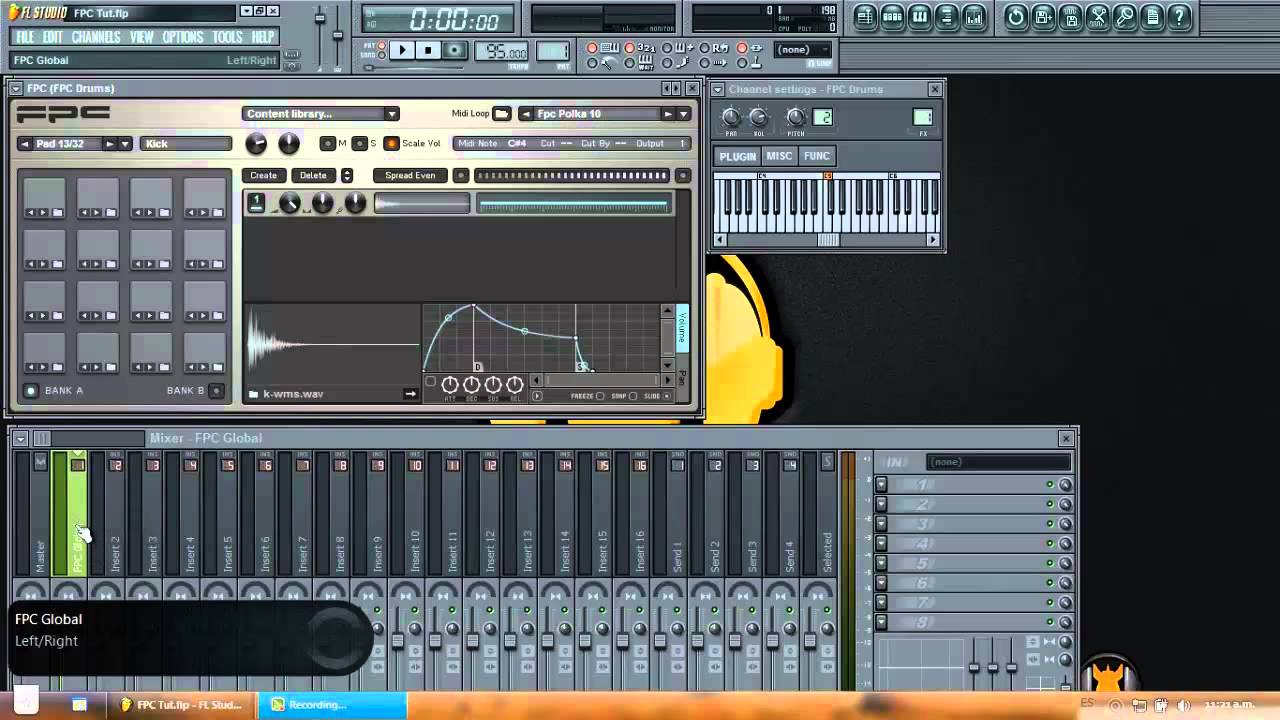The width and height of the screenshot is (1280, 720).
Task: Open the playlist window from toolbar
Action: coord(865,17)
